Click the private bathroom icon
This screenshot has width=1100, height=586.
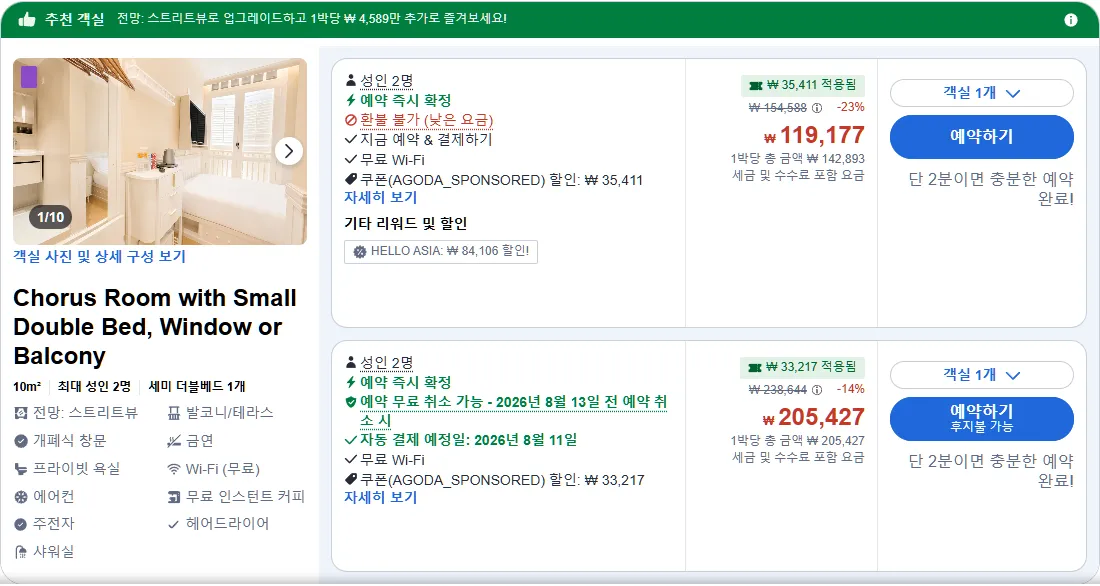coord(21,469)
